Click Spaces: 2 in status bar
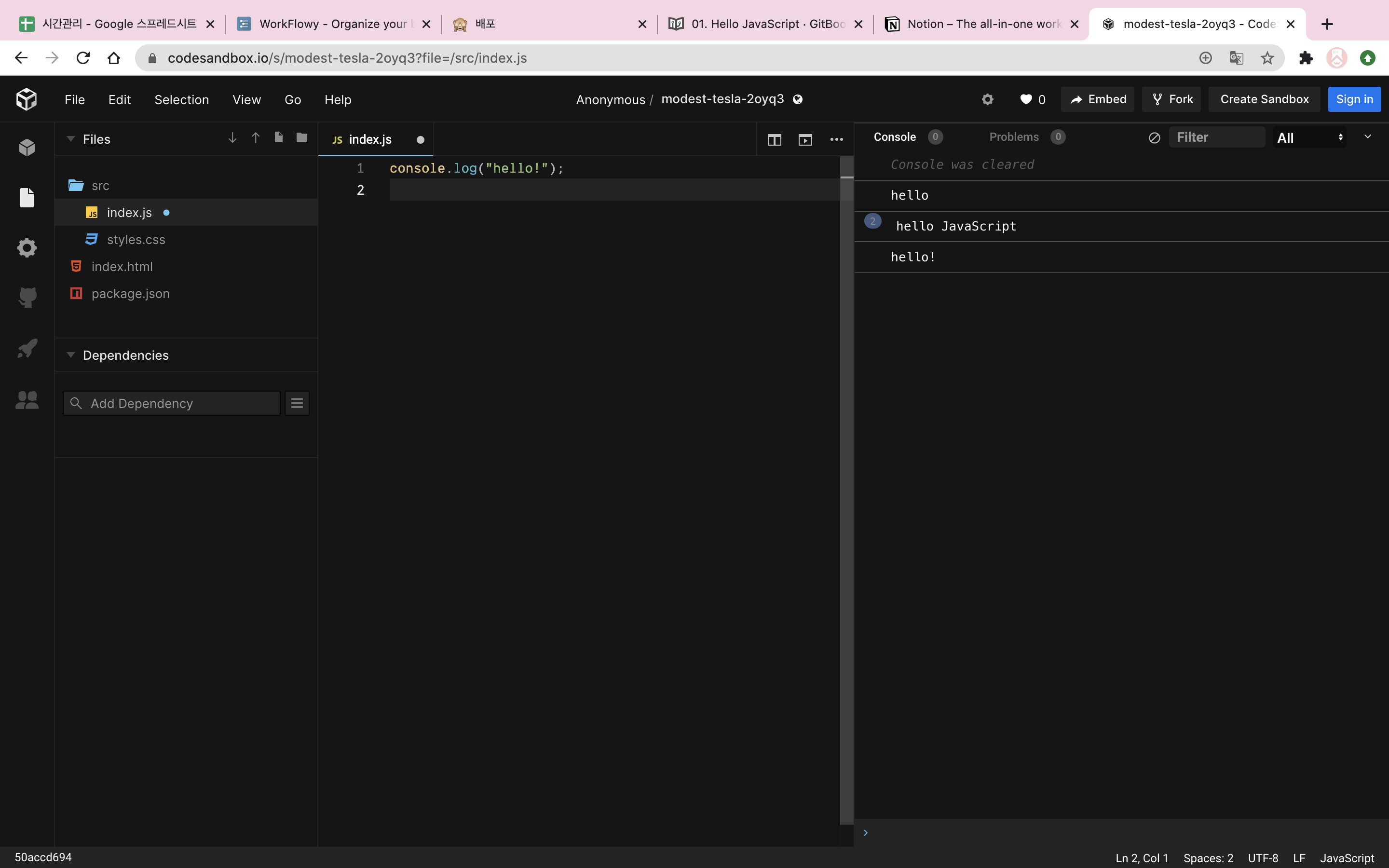Viewport: 1389px width, 868px height. tap(1208, 858)
